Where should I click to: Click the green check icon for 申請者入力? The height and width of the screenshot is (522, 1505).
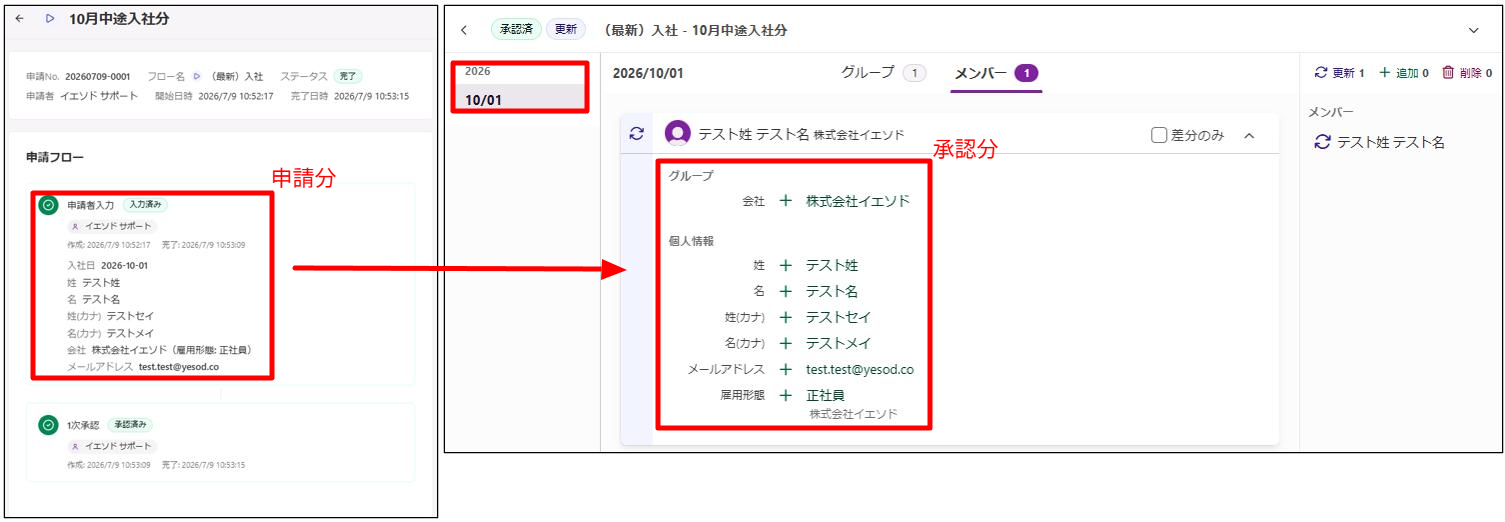point(48,205)
